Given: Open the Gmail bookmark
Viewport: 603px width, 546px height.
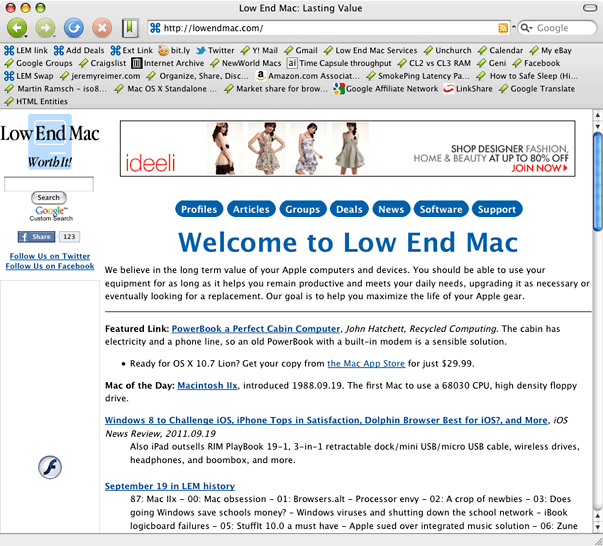Looking at the screenshot, I should tap(301, 50).
